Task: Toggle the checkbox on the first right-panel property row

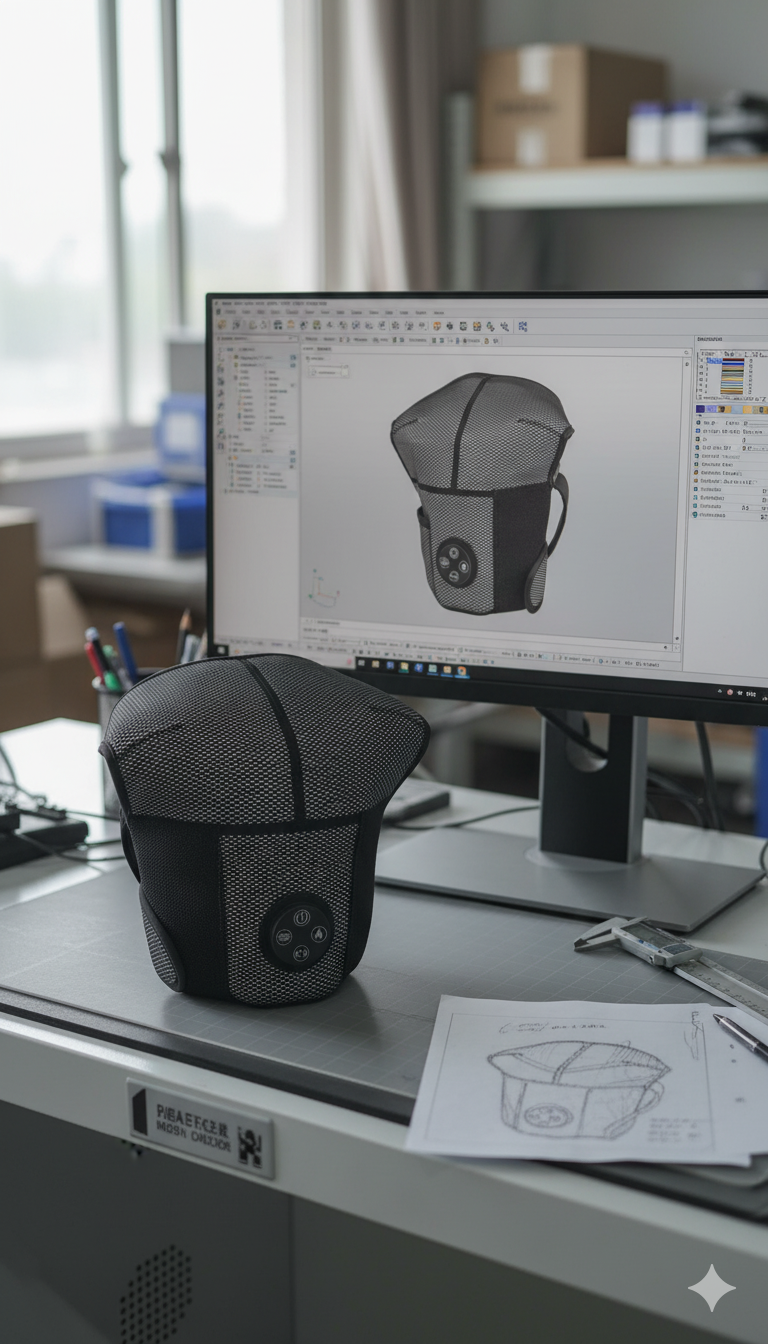Action: (x=696, y=423)
